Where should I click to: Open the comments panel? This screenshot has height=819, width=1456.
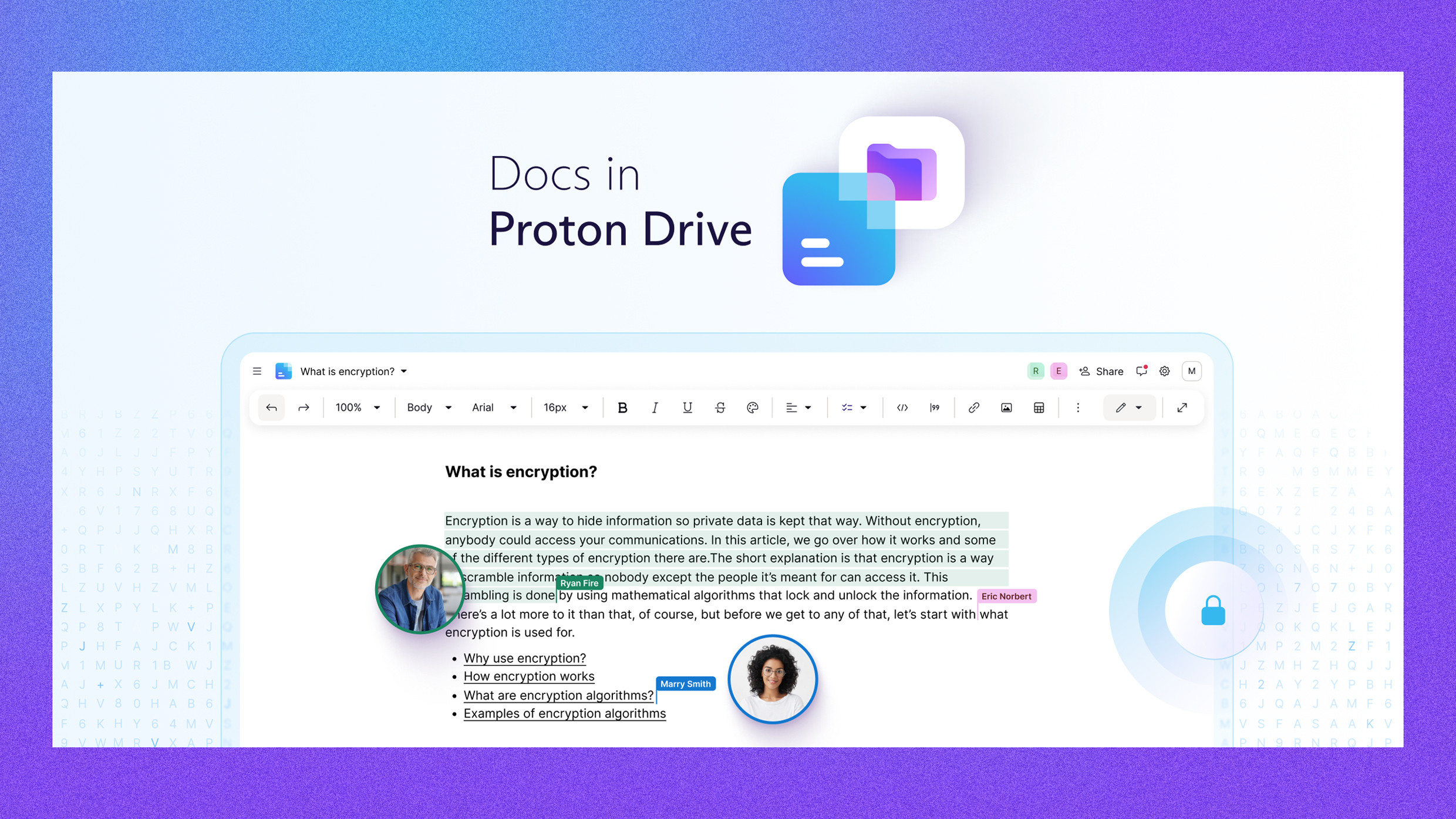tap(1141, 371)
